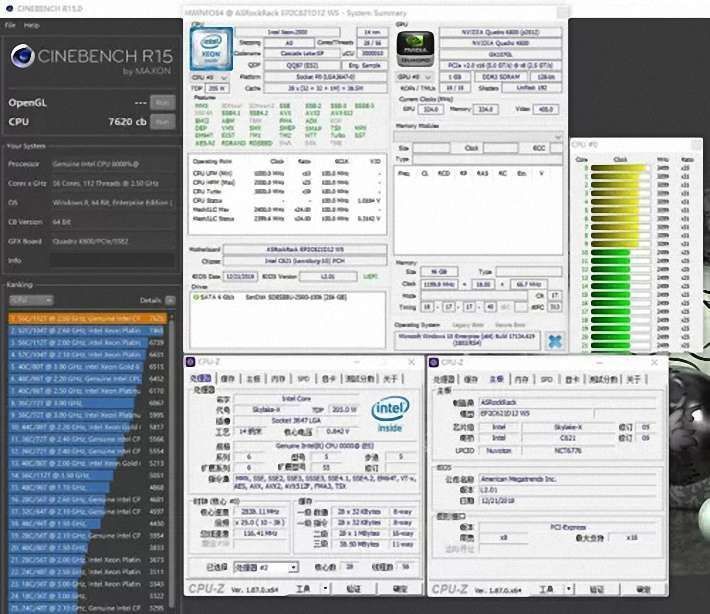This screenshot has height=614, width=710.
Task: Open the 处理器 #2 selection dropdown in CPU-Z
Action: coord(265,567)
